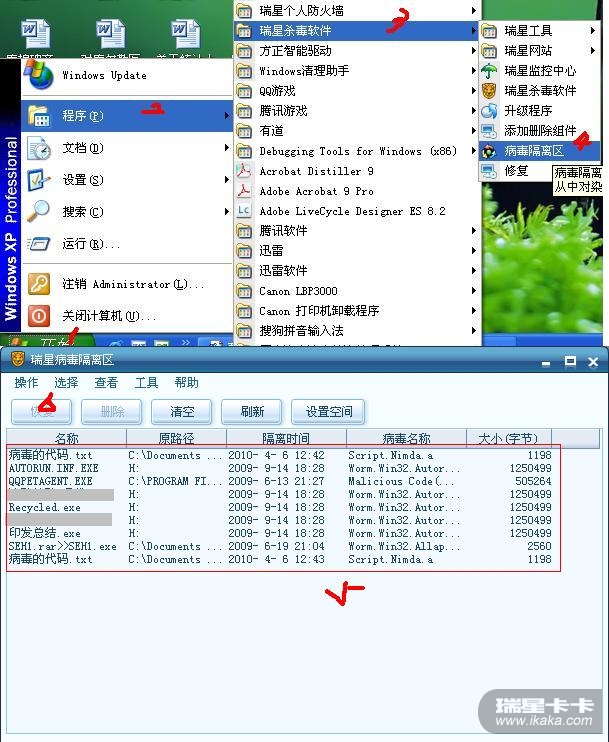
Task: Click the lion icon in quarantine title bar
Action: click(18, 359)
